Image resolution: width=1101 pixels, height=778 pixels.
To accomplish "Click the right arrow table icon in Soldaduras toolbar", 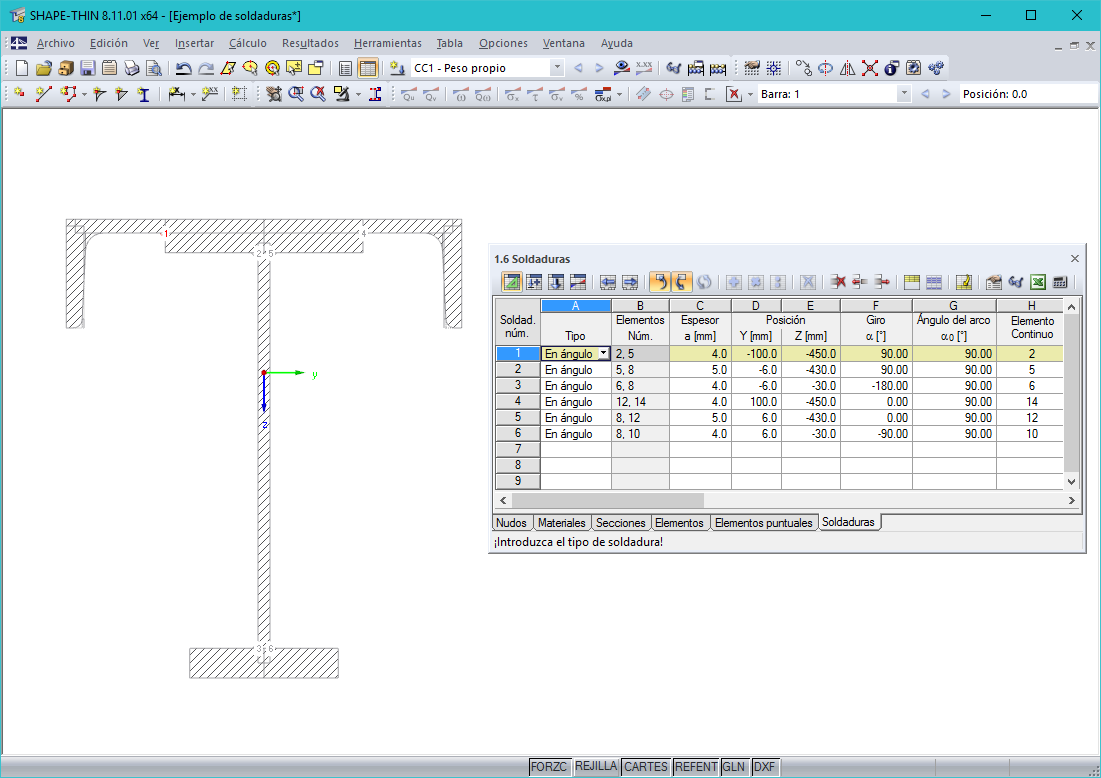I will pos(631,282).
